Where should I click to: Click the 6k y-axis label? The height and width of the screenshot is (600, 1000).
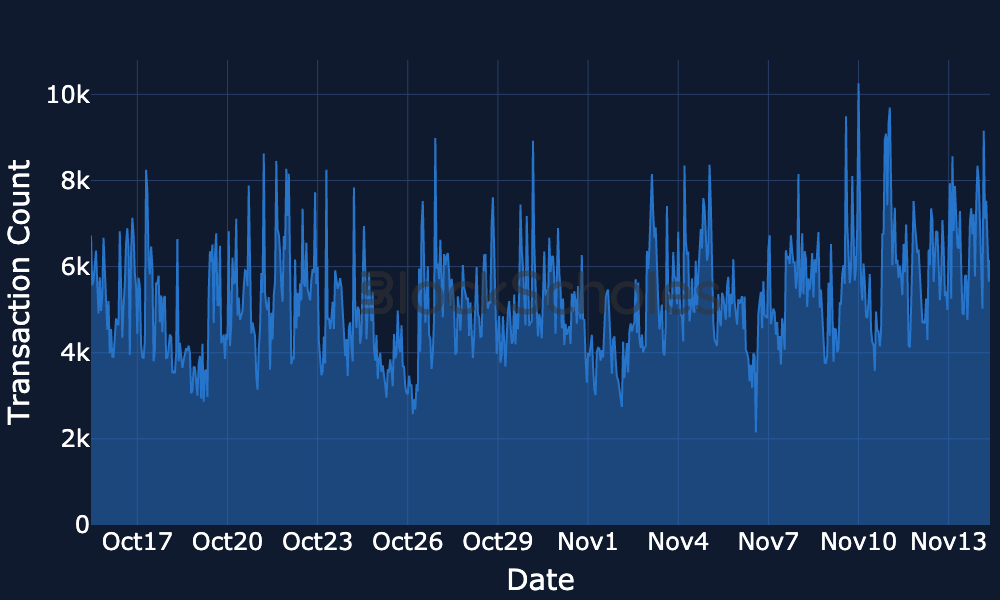[75, 267]
